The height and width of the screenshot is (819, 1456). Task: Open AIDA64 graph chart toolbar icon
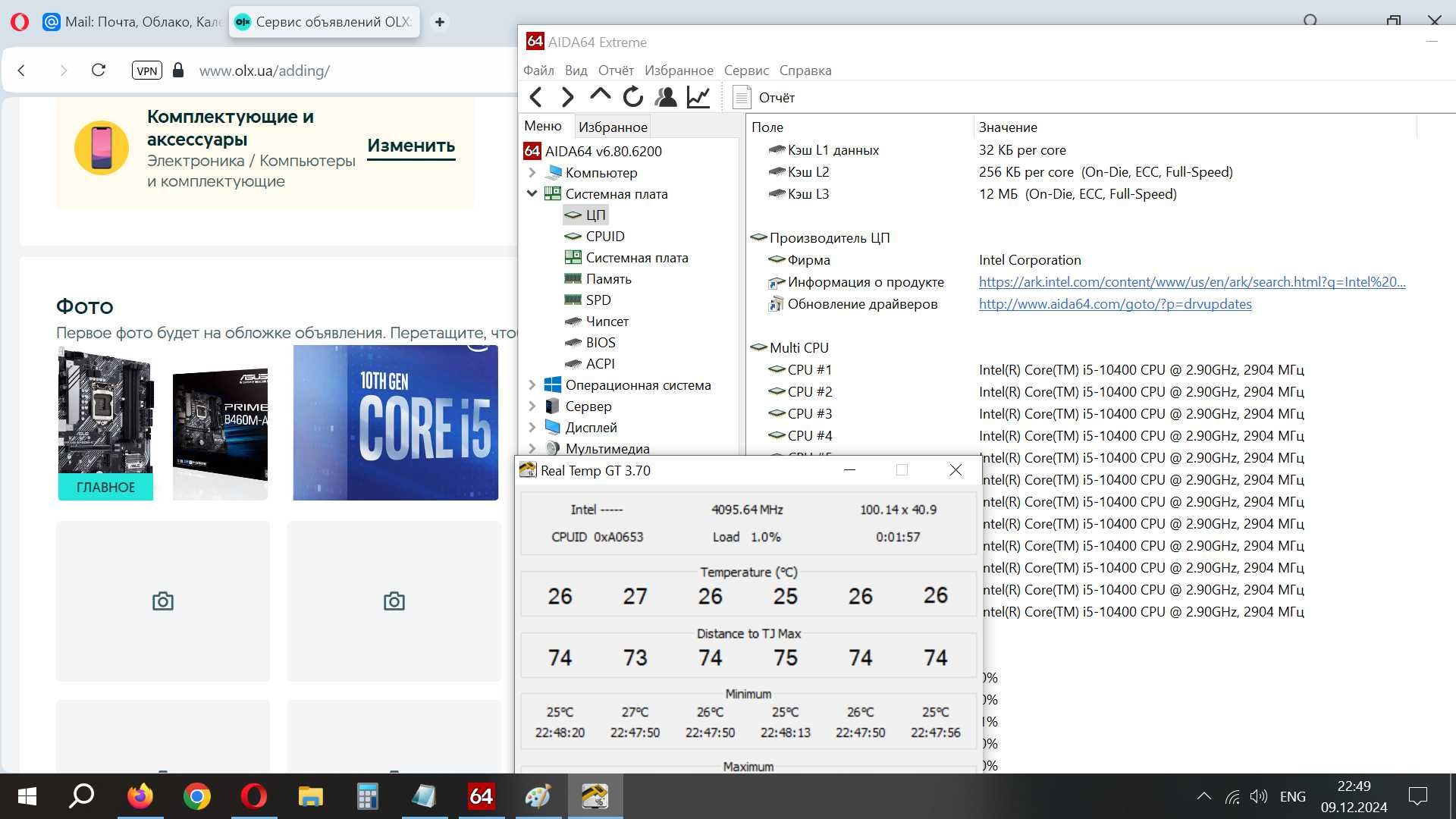[698, 97]
